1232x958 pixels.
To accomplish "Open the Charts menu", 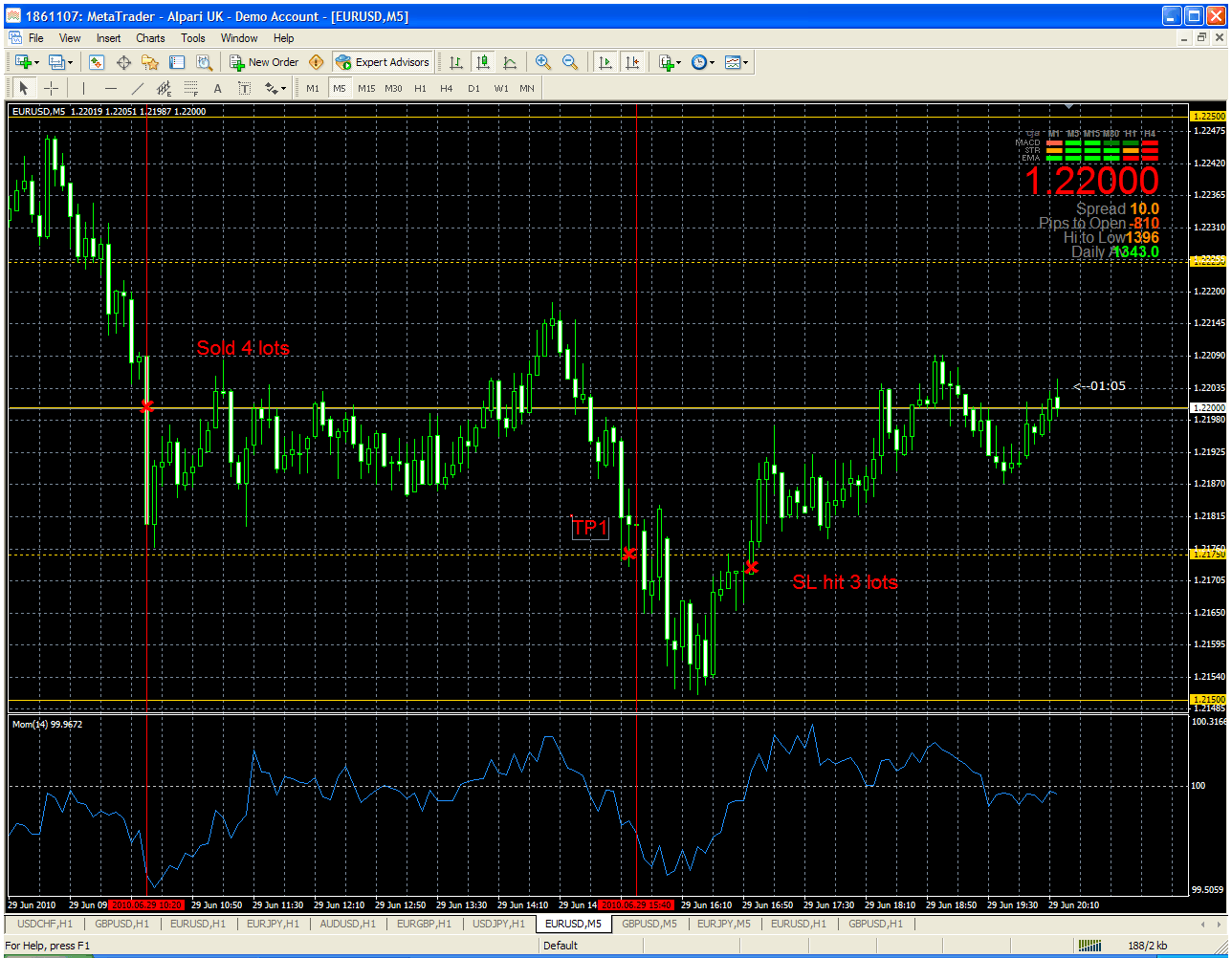I will point(150,38).
